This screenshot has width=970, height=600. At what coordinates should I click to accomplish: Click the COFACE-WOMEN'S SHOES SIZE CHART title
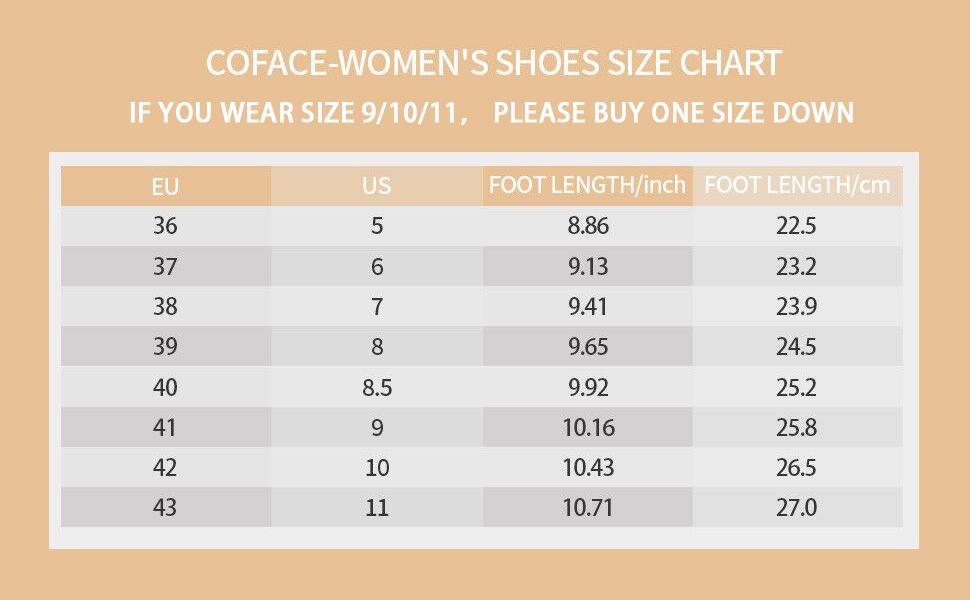click(493, 63)
